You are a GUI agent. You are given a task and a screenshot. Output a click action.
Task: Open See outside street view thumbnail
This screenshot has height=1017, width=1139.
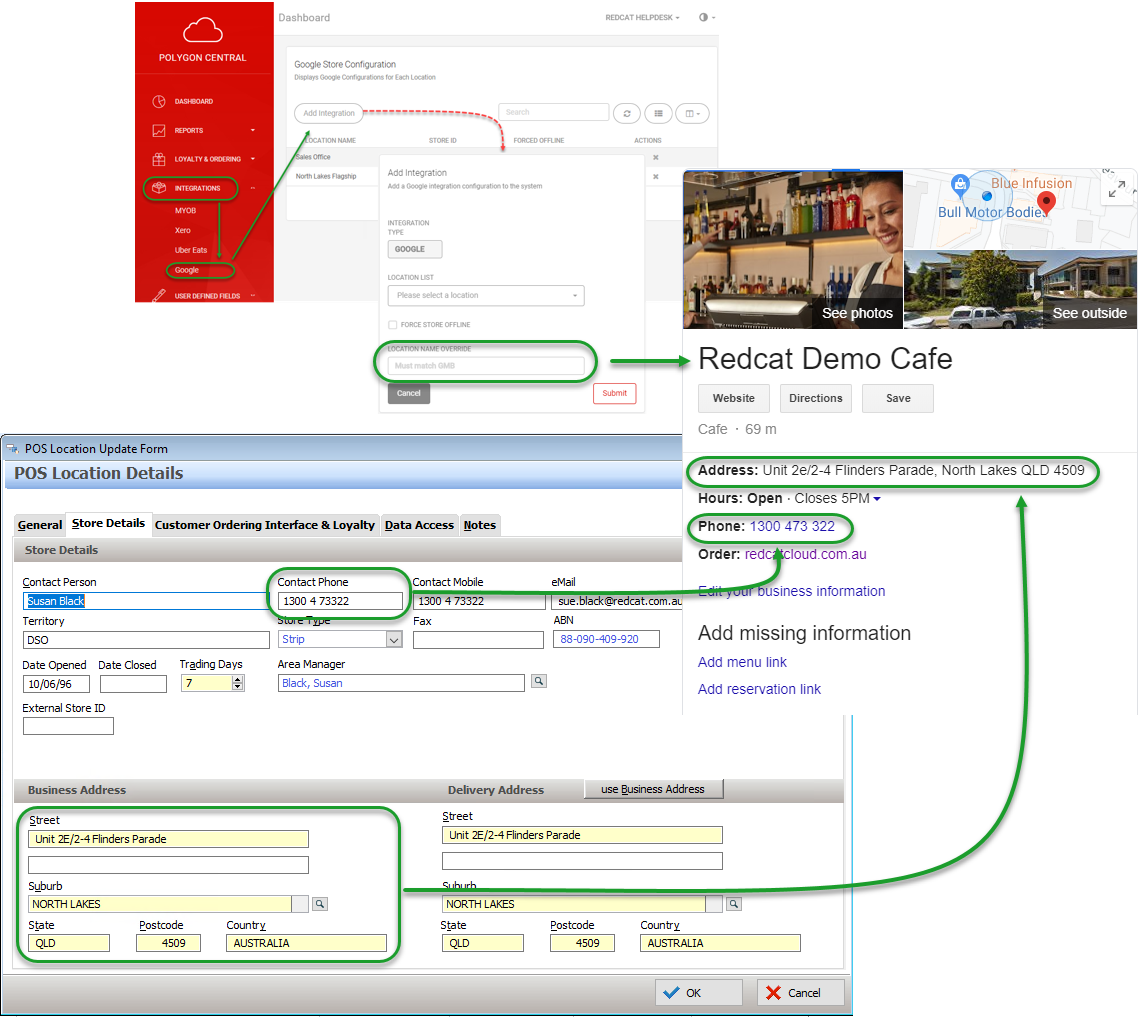pyautogui.click(x=1020, y=289)
